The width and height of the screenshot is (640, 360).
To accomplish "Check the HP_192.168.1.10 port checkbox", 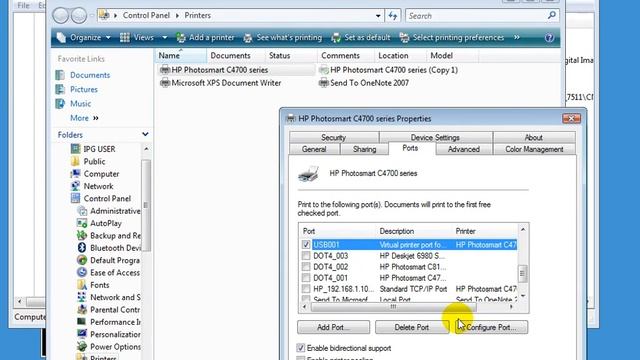I will 306,289.
